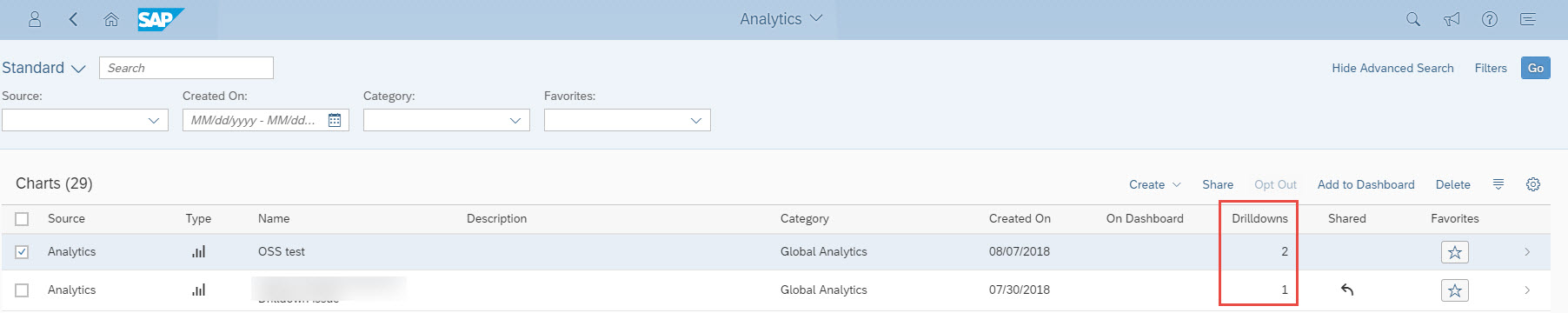
Task: Click Hide Advanced Search link
Action: click(x=1392, y=68)
